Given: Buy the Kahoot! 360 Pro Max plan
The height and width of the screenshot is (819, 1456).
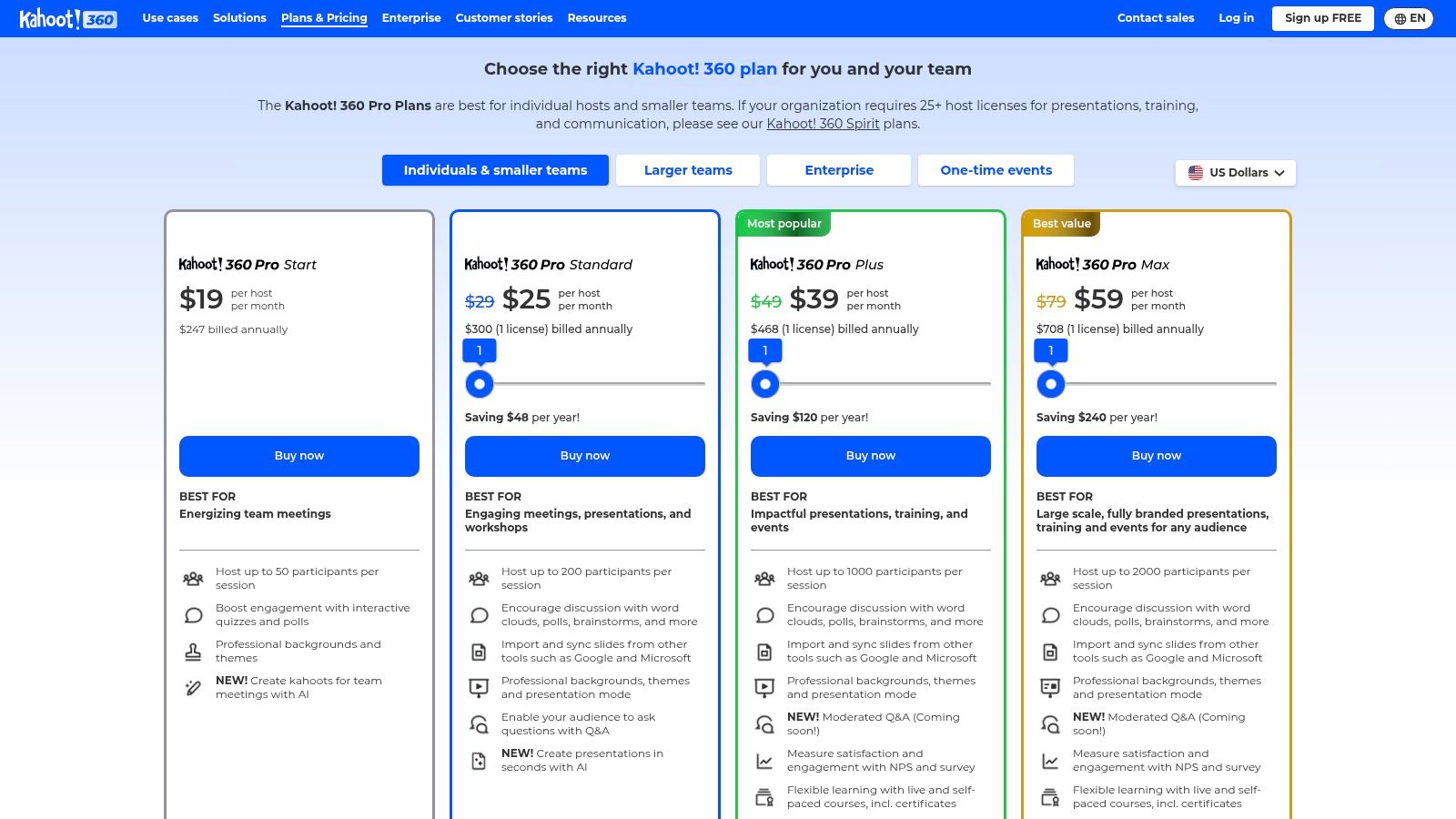Looking at the screenshot, I should coord(1157,456).
